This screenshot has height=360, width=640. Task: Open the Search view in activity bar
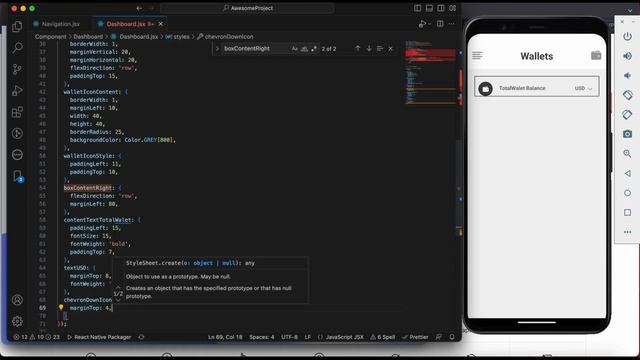click(17, 48)
